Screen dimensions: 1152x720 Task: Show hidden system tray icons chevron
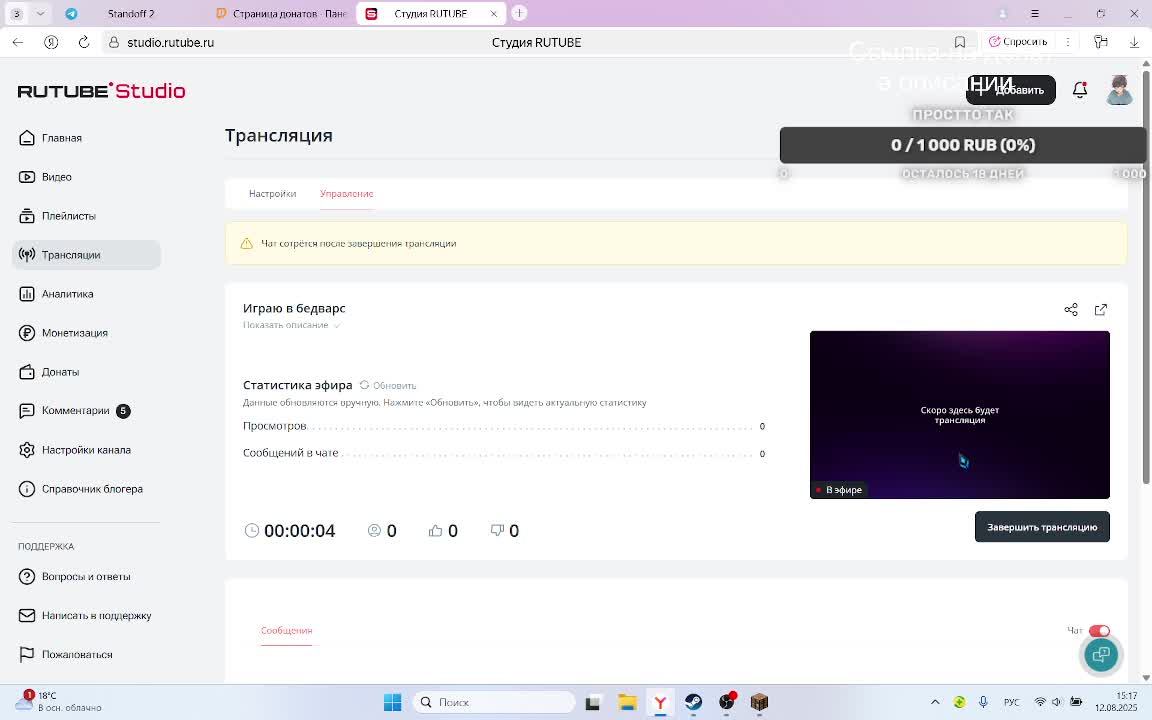pos(935,702)
